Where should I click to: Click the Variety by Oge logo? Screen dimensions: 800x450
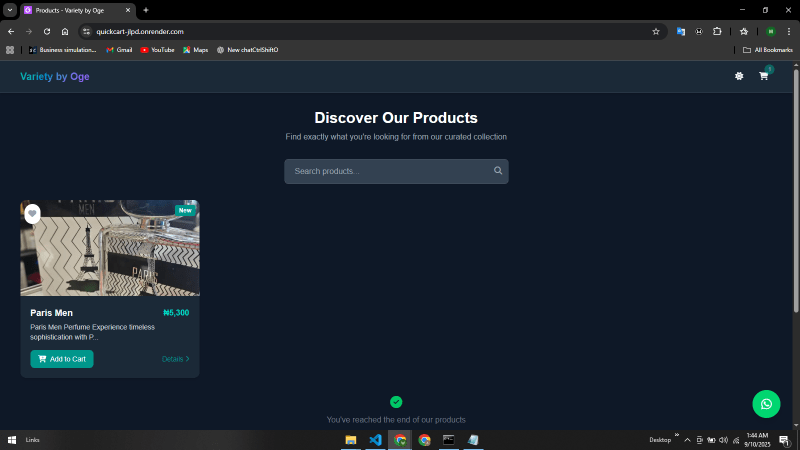point(55,77)
